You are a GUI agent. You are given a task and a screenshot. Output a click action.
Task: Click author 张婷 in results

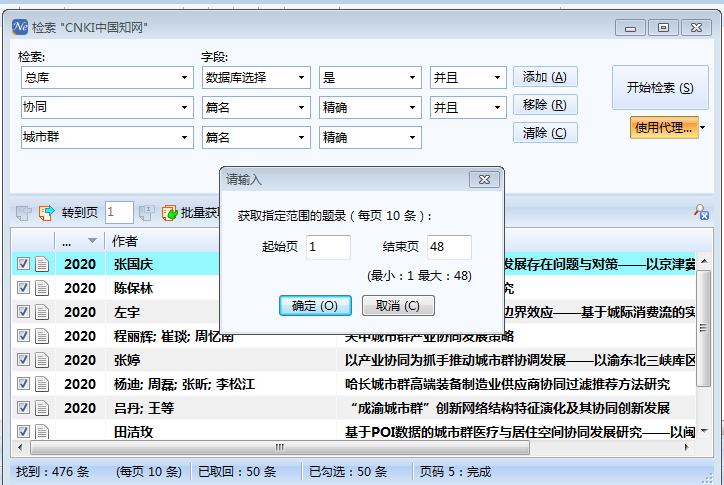(127, 360)
